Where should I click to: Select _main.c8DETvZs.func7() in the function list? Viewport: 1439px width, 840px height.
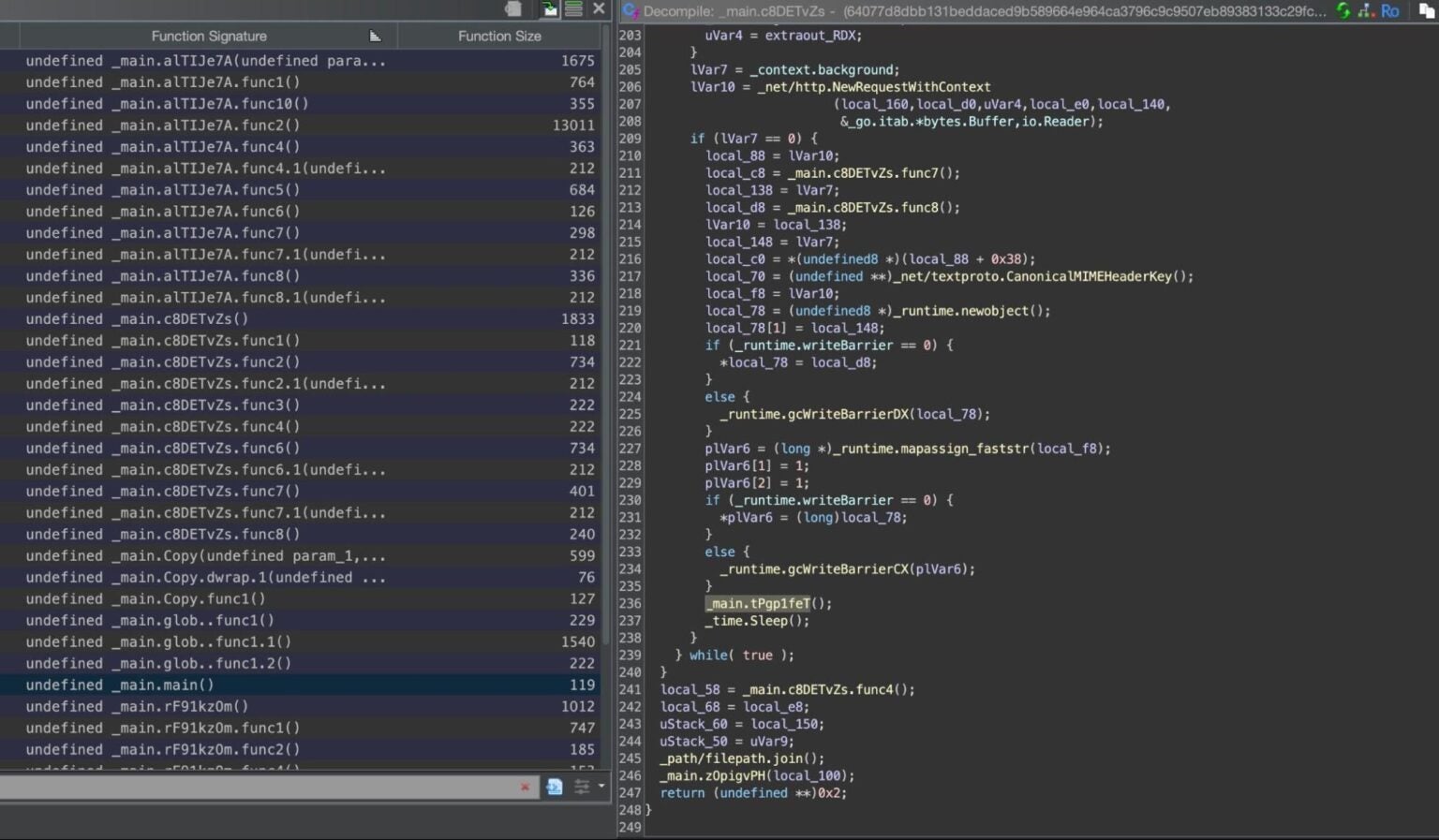click(187, 491)
